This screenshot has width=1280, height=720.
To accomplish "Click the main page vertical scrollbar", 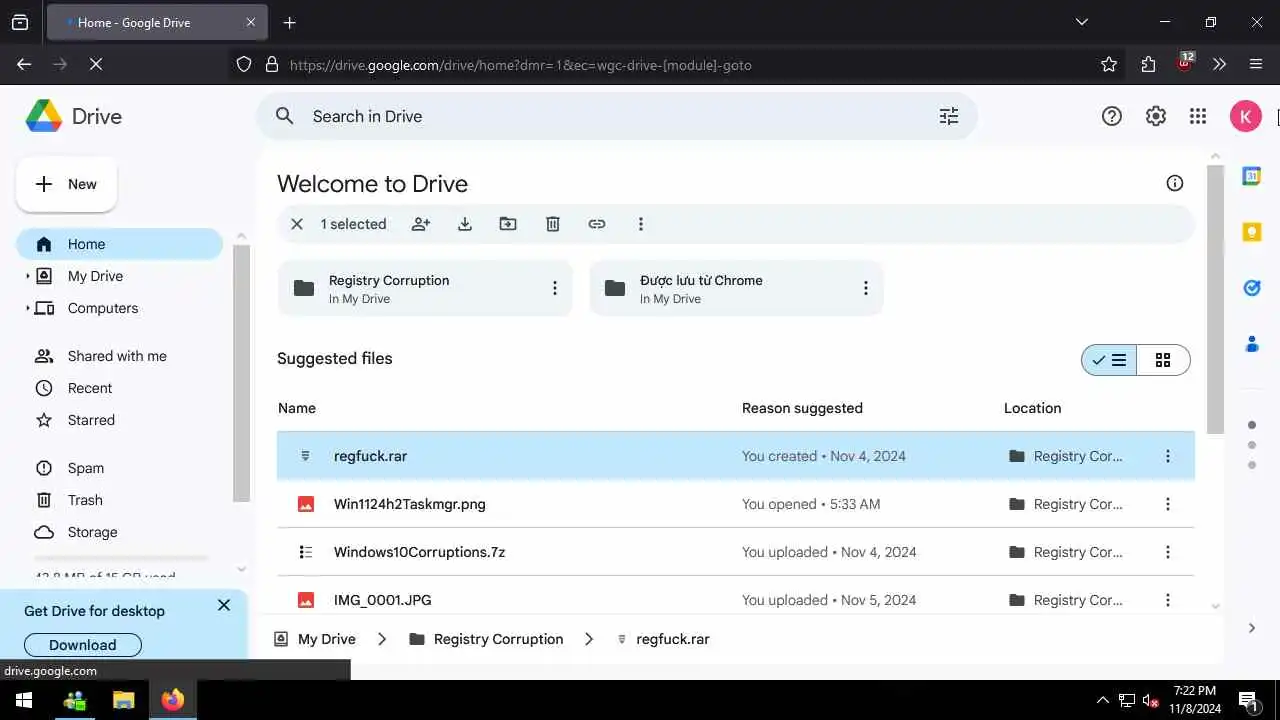I will [1215, 300].
